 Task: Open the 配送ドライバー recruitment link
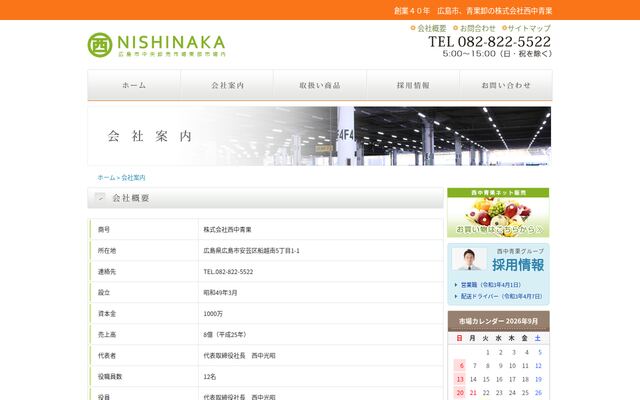pyautogui.click(x=501, y=296)
